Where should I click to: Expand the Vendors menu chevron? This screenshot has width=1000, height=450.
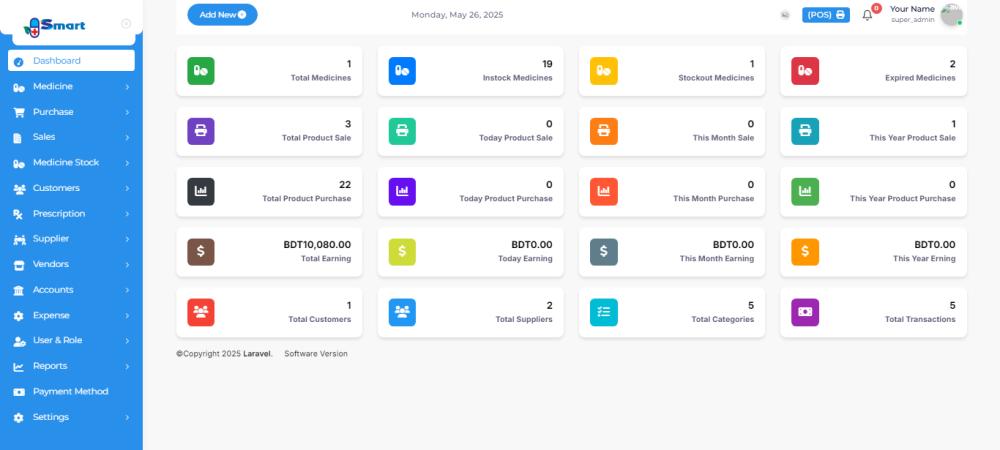point(127,265)
